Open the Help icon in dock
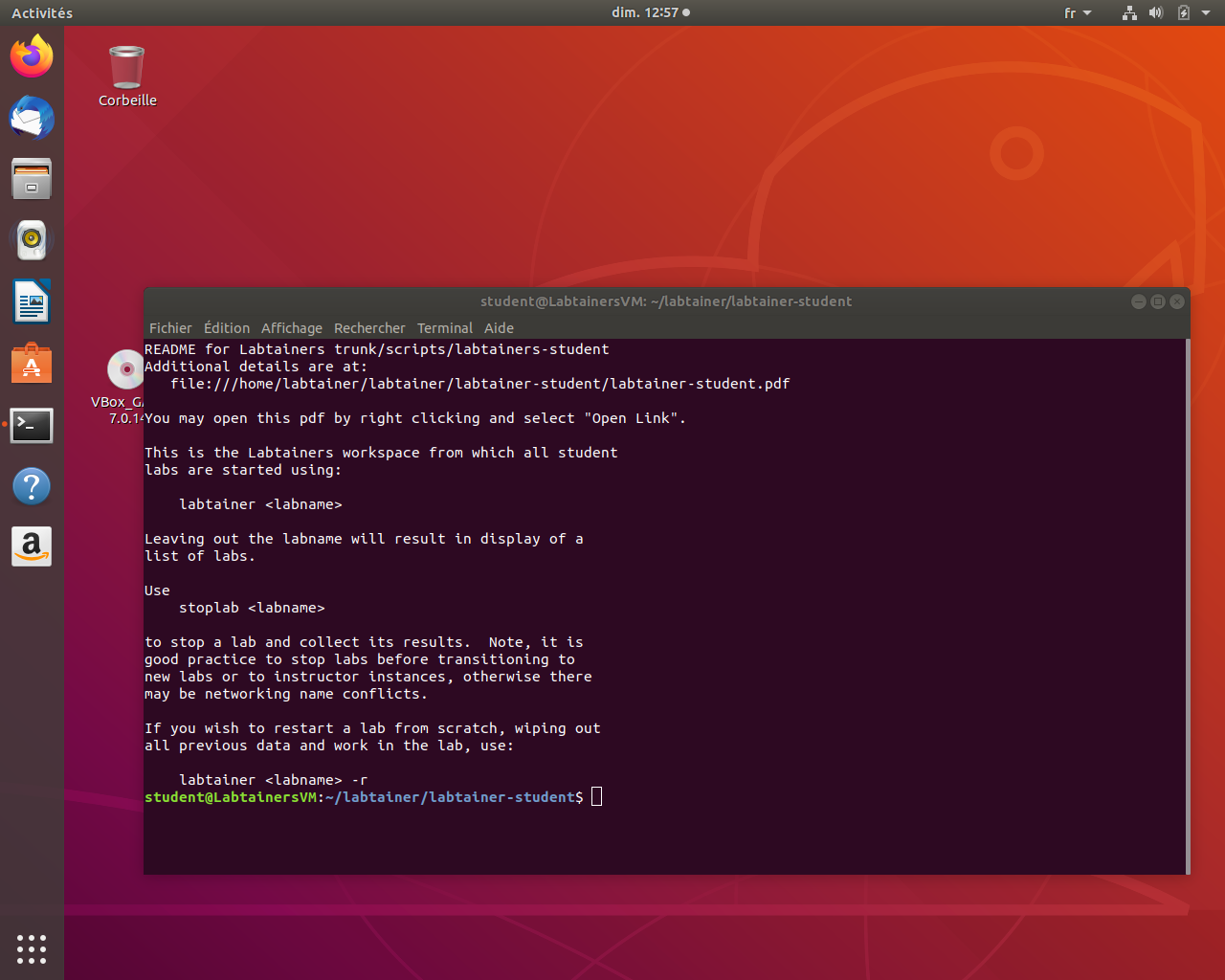 [x=32, y=486]
